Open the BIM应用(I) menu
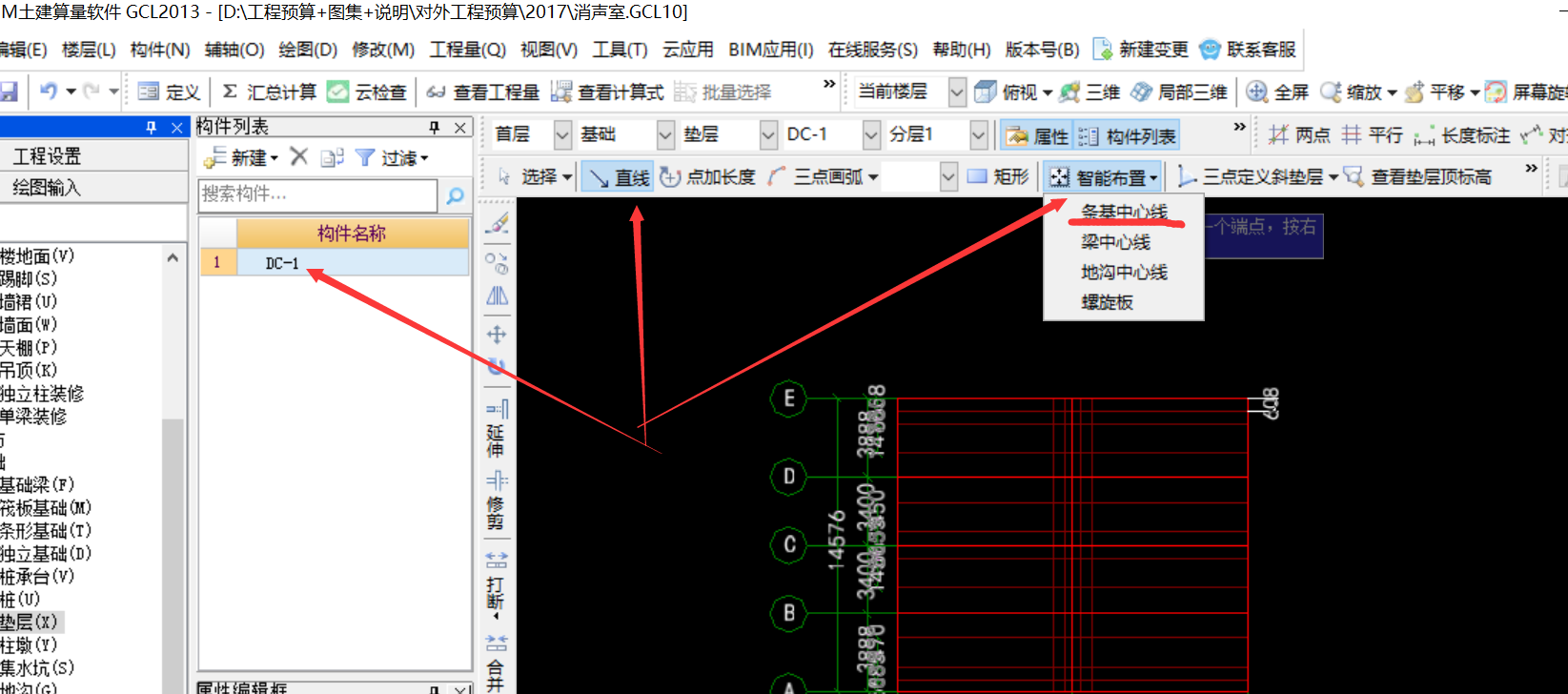1568x694 pixels. [771, 50]
